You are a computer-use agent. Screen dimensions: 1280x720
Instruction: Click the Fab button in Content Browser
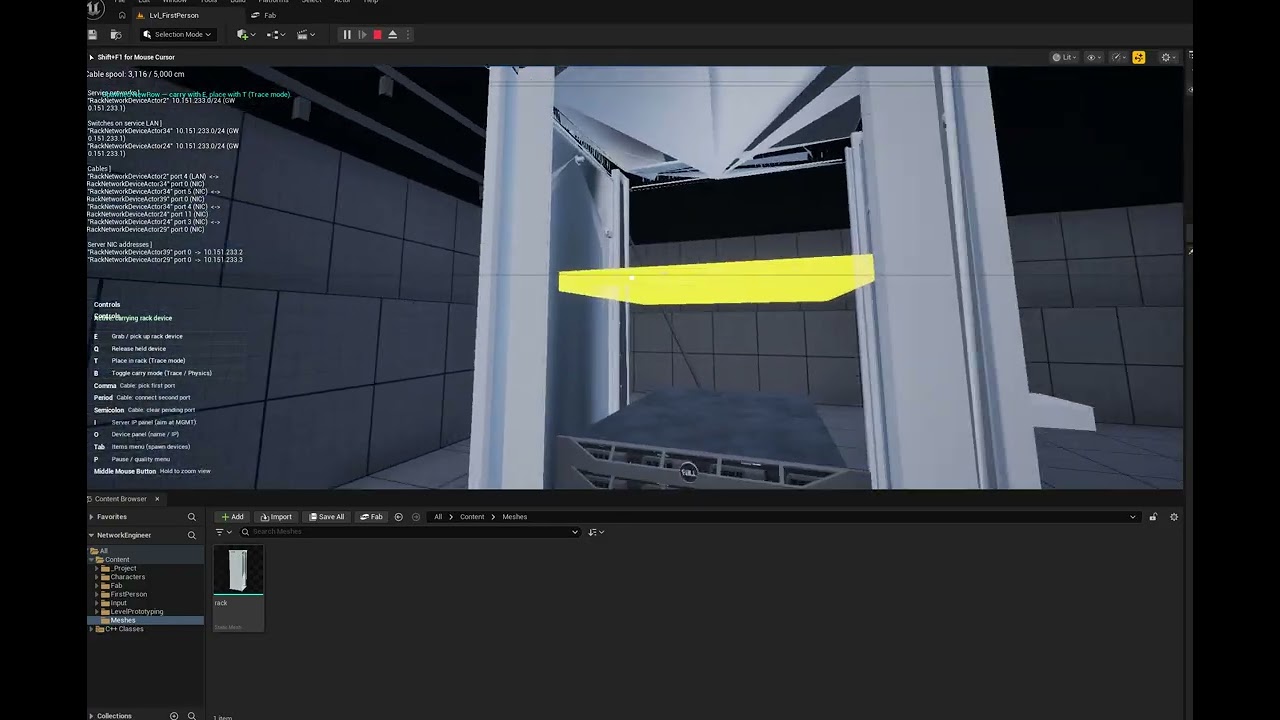pos(372,517)
